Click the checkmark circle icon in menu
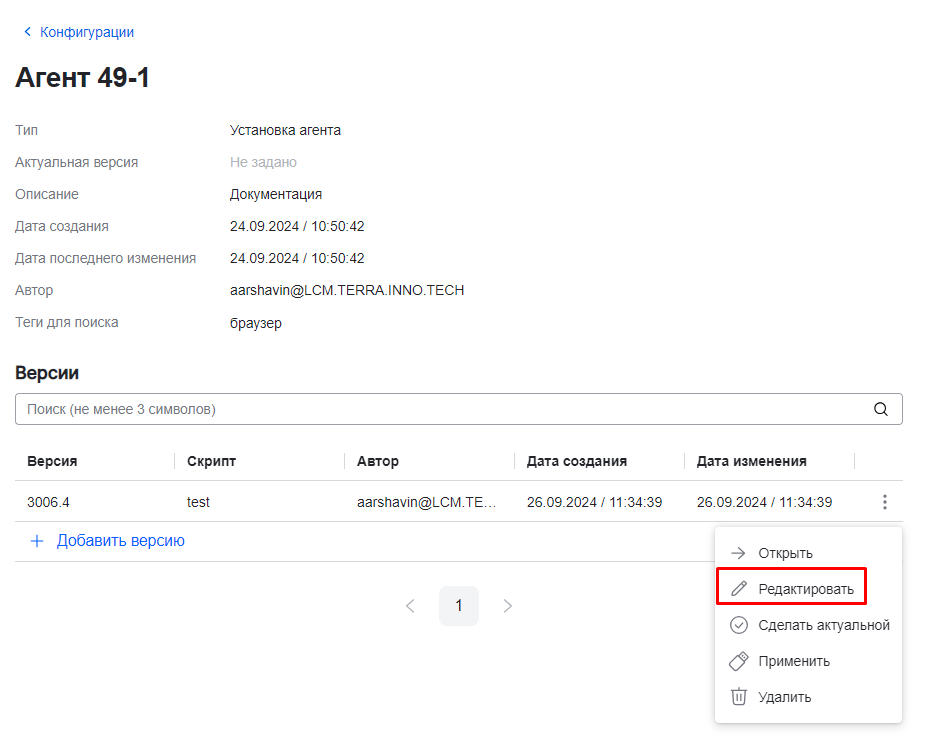936x740 pixels. [x=739, y=625]
